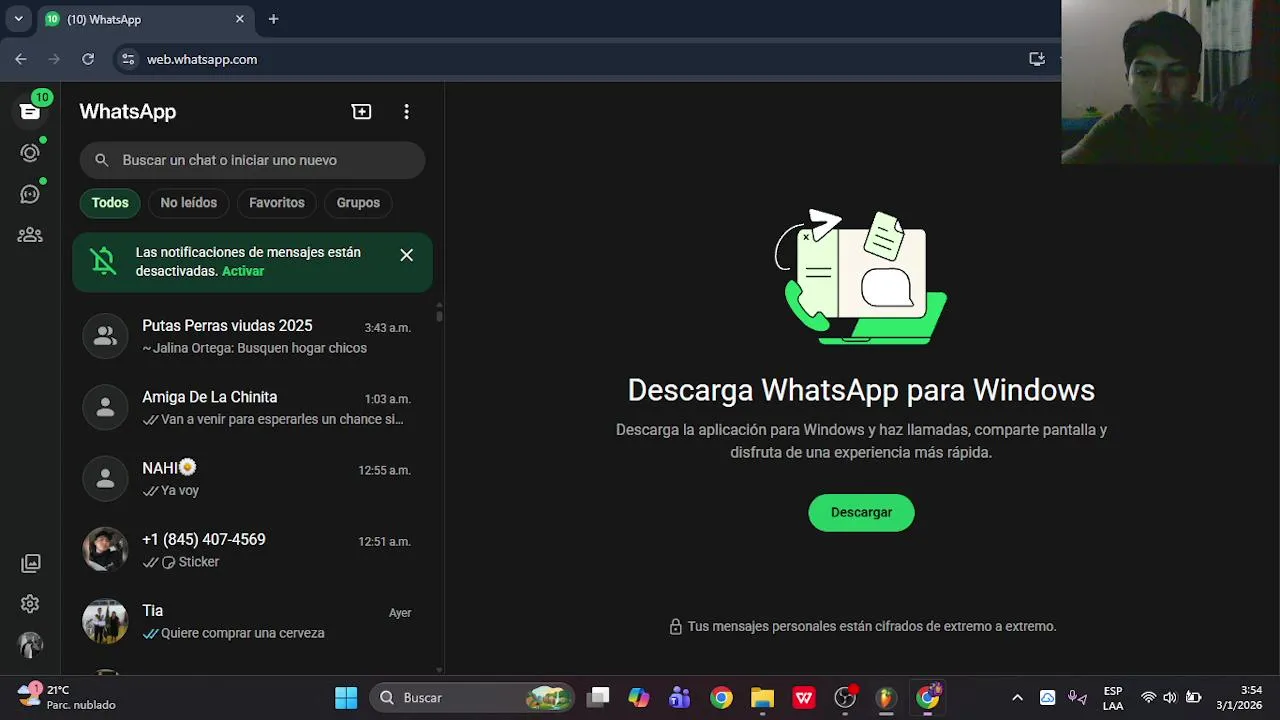Click the muted bell notification icon
This screenshot has height=720, width=1280.
[x=103, y=261]
